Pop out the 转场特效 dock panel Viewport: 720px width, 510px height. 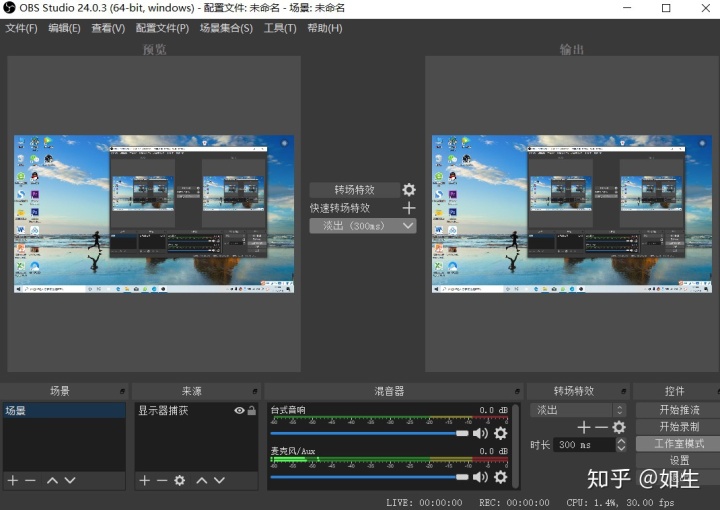pos(624,392)
